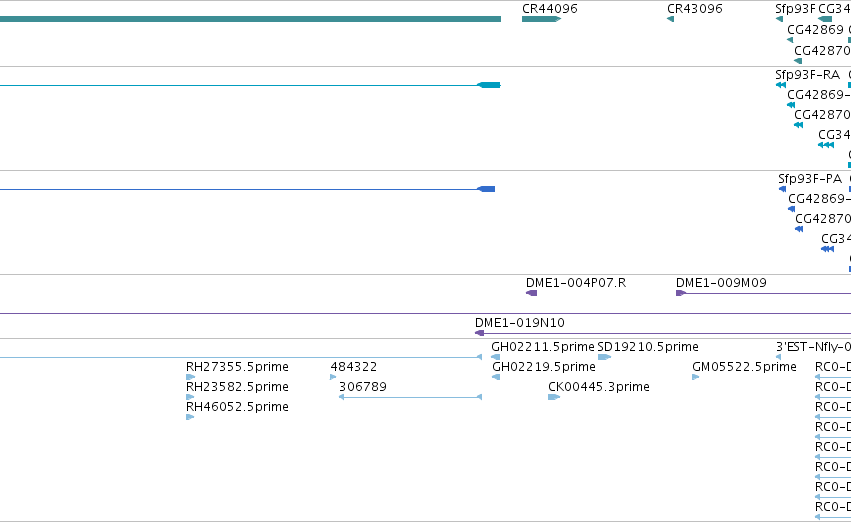Select the Sfp93F-PA protein label
The height and width of the screenshot is (522, 851).
[x=810, y=179]
